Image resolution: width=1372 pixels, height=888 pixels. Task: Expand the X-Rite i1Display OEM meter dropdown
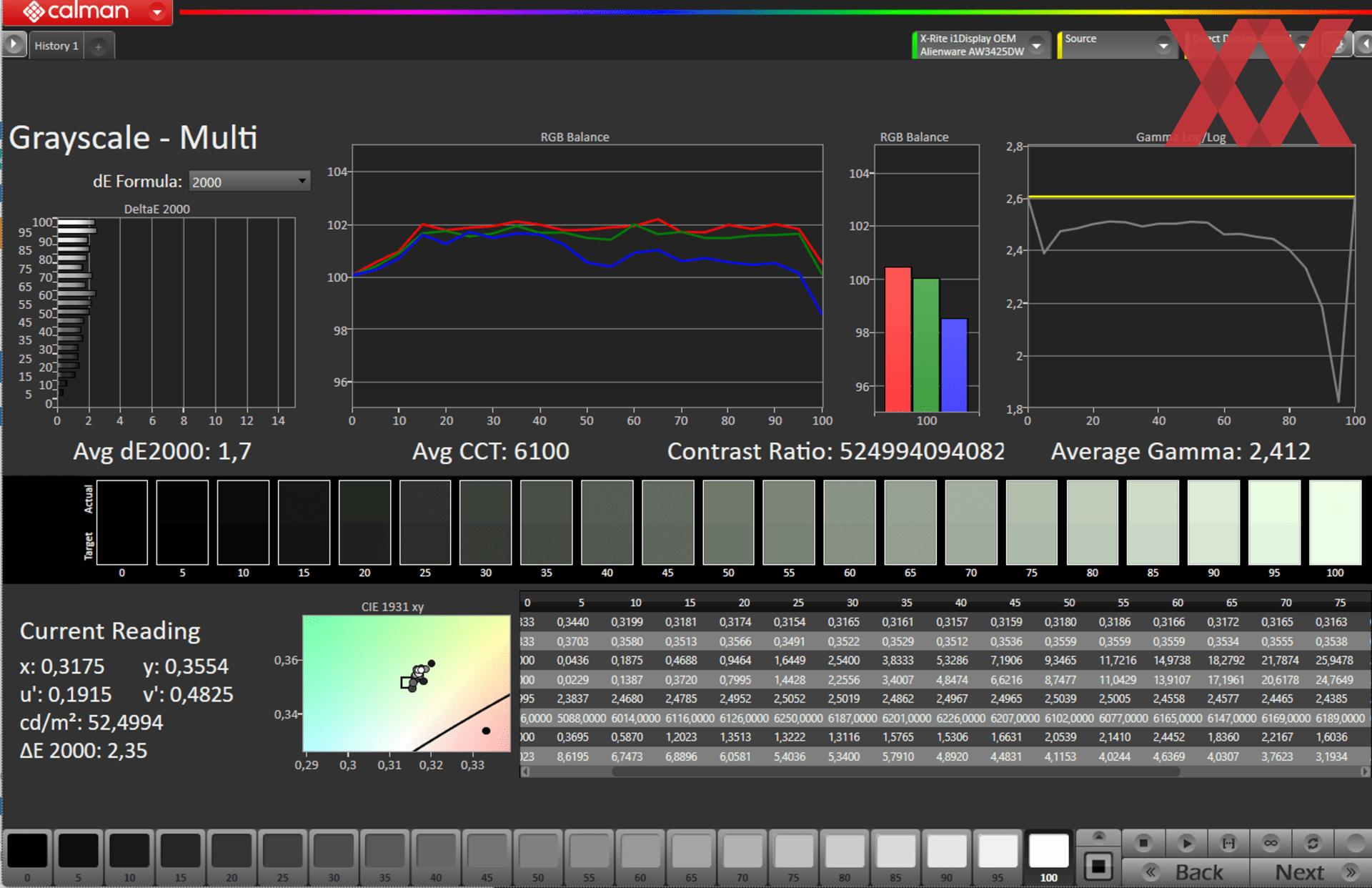(1037, 45)
